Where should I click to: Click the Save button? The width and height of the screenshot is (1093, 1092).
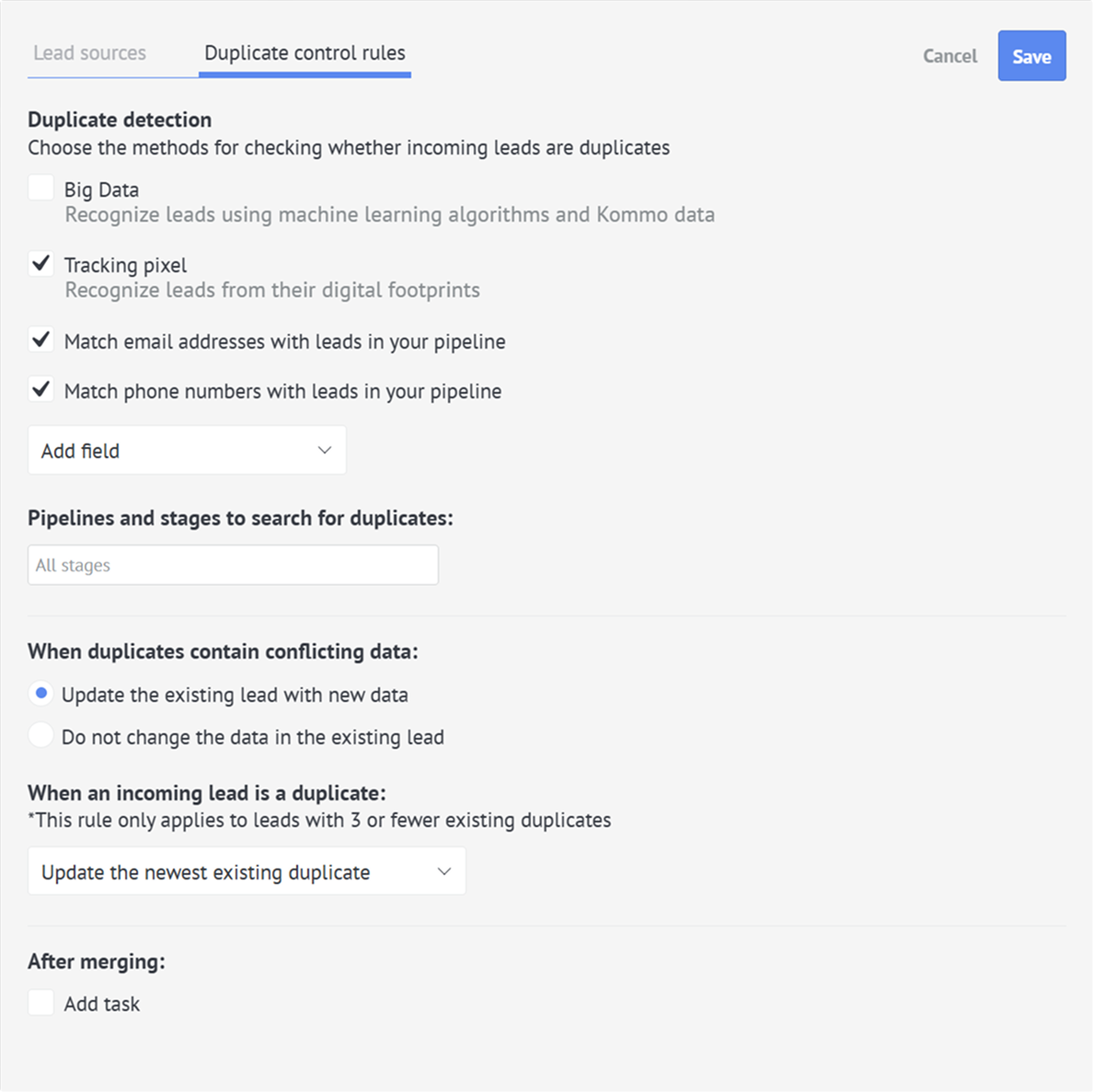click(1031, 56)
